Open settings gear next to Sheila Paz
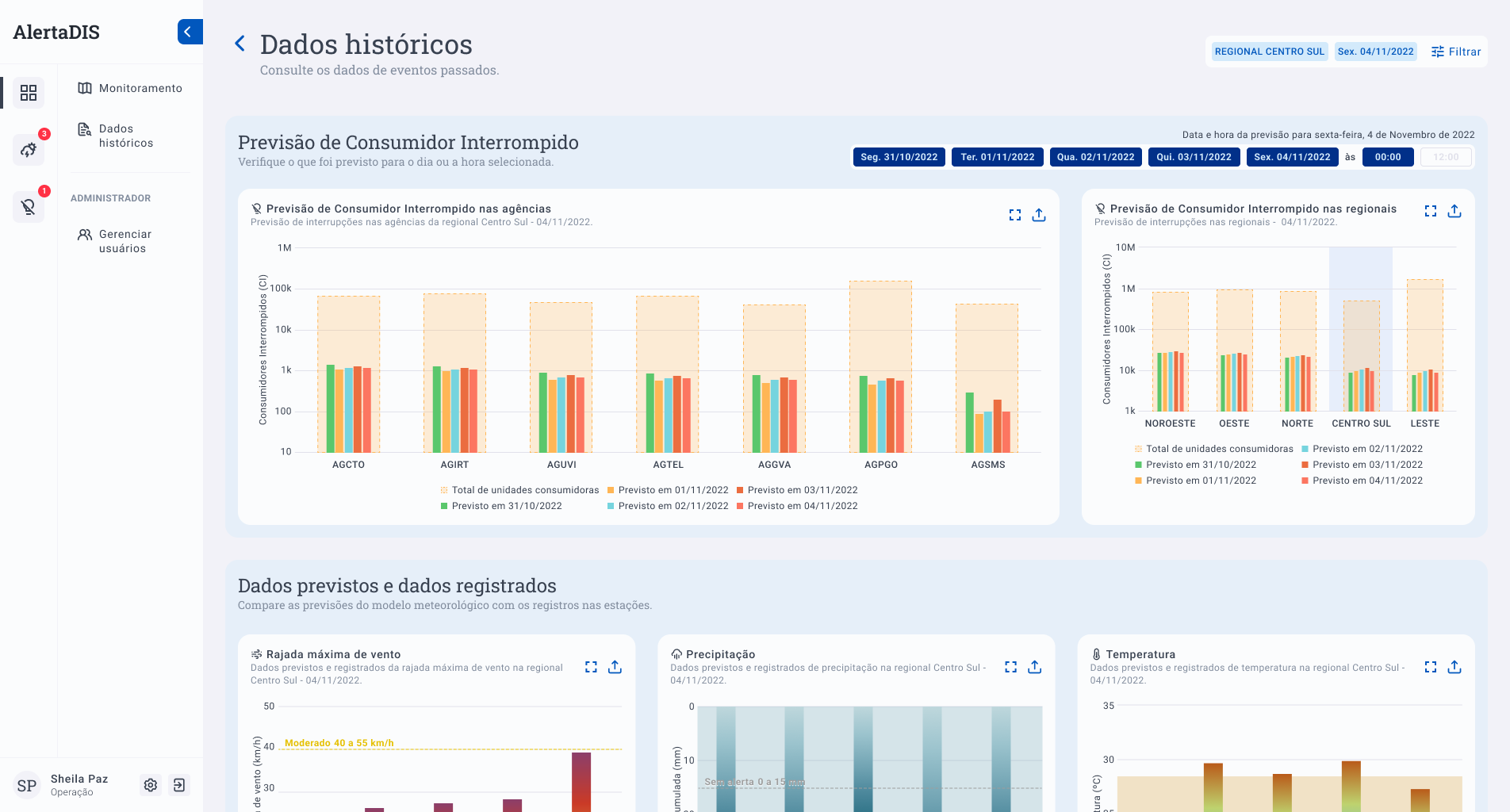1510x812 pixels. click(151, 785)
